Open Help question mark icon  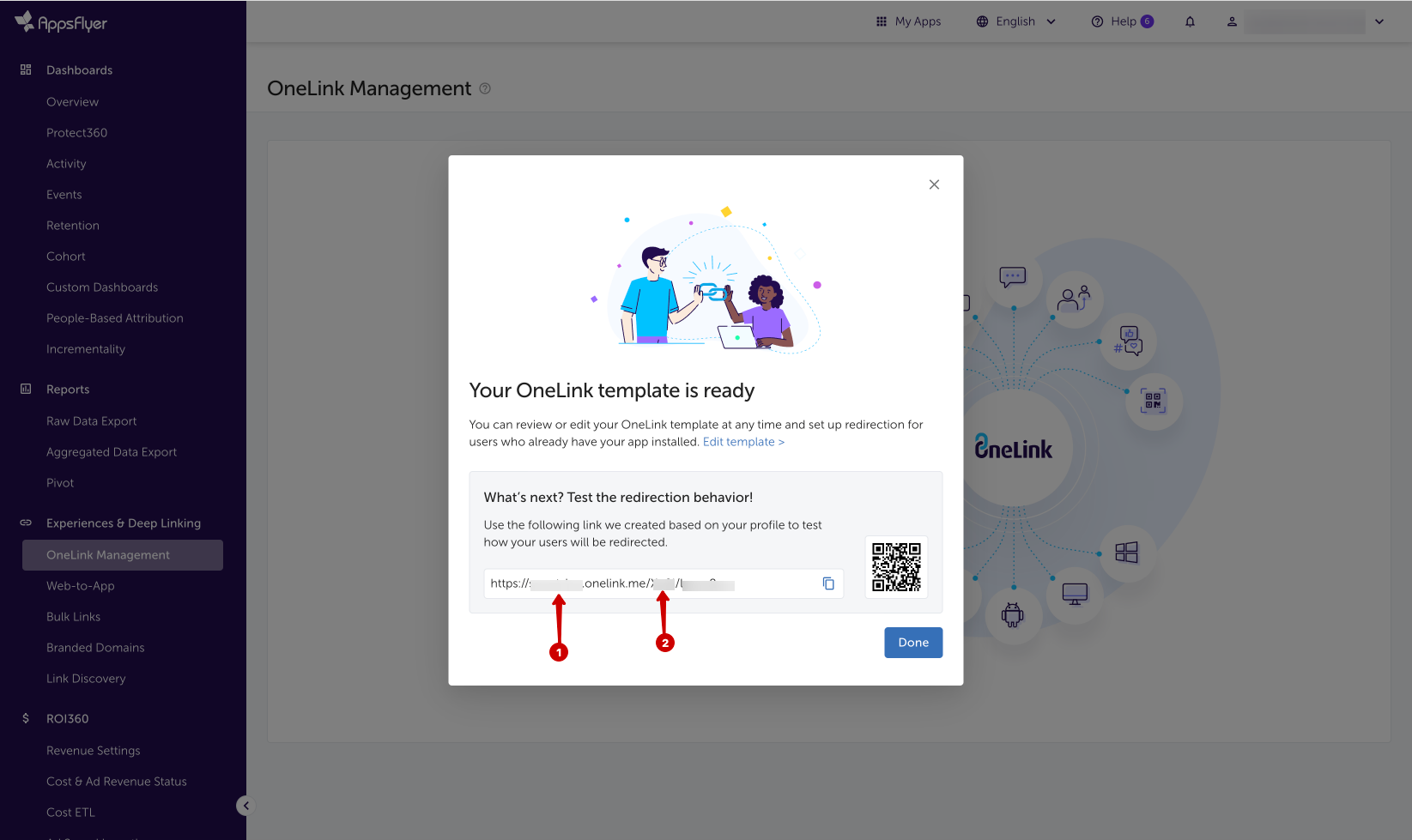pyautogui.click(x=1097, y=21)
